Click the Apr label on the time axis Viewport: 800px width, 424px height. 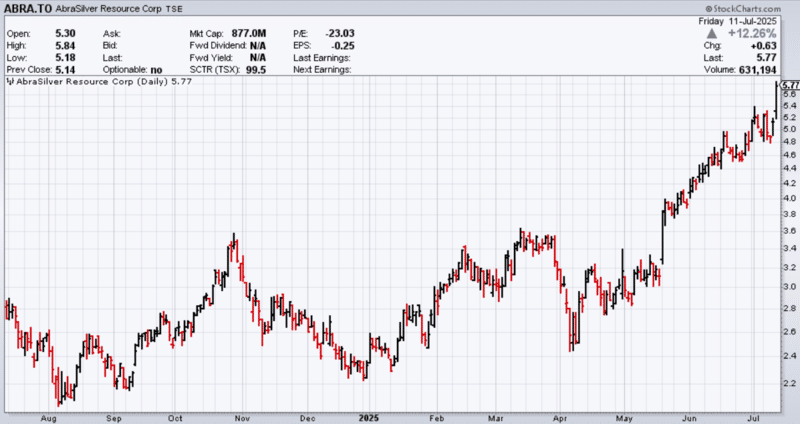(x=560, y=418)
